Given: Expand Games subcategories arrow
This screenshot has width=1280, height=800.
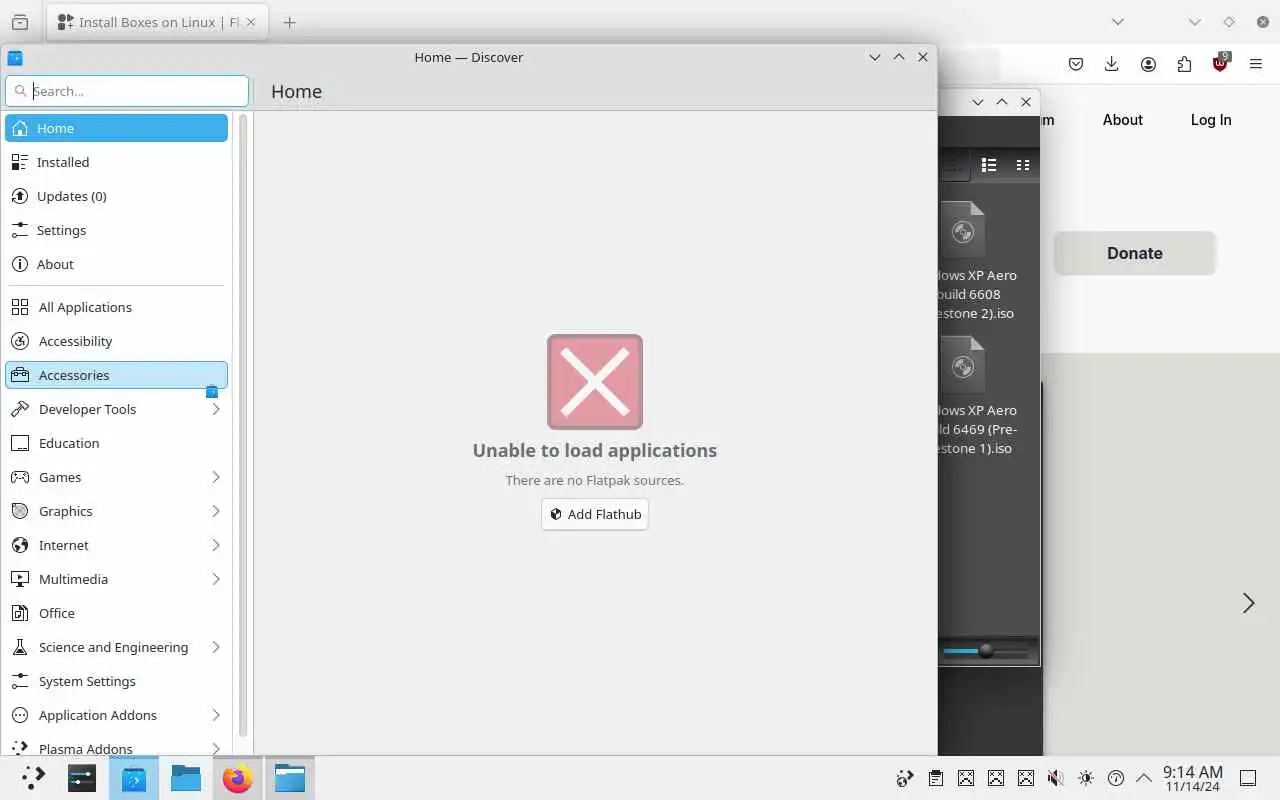Looking at the screenshot, I should [215, 477].
